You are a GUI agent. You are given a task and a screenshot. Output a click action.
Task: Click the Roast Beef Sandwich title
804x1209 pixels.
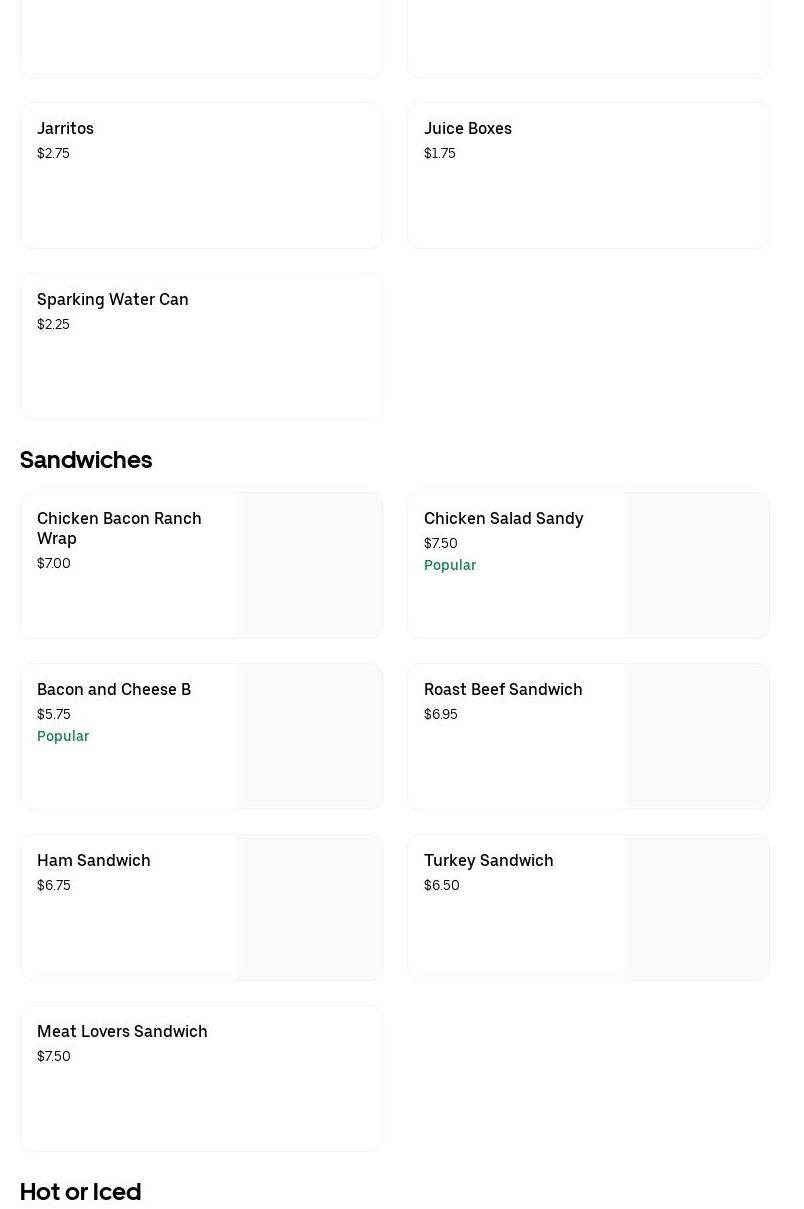pyautogui.click(x=503, y=690)
